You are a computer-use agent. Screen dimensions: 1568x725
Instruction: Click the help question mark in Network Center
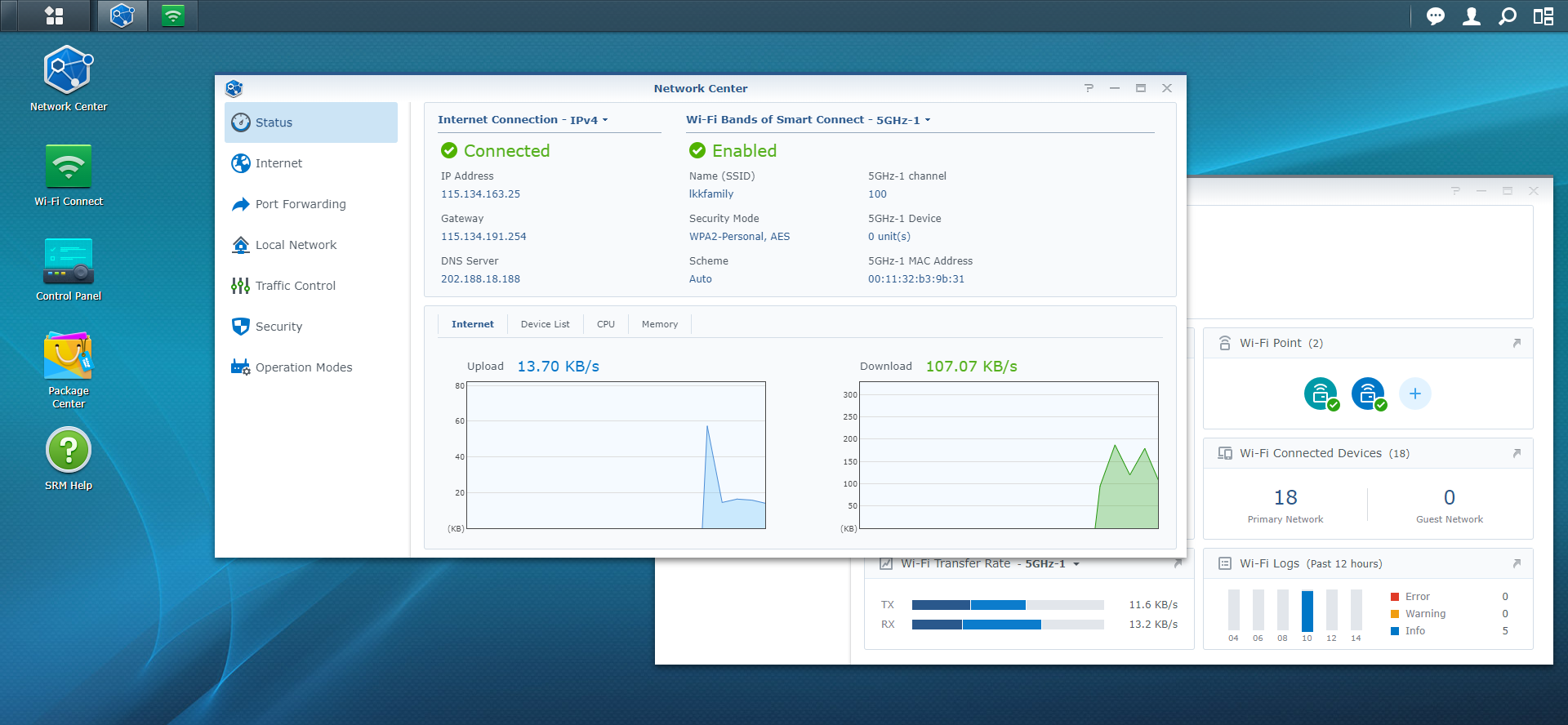pos(1089,88)
